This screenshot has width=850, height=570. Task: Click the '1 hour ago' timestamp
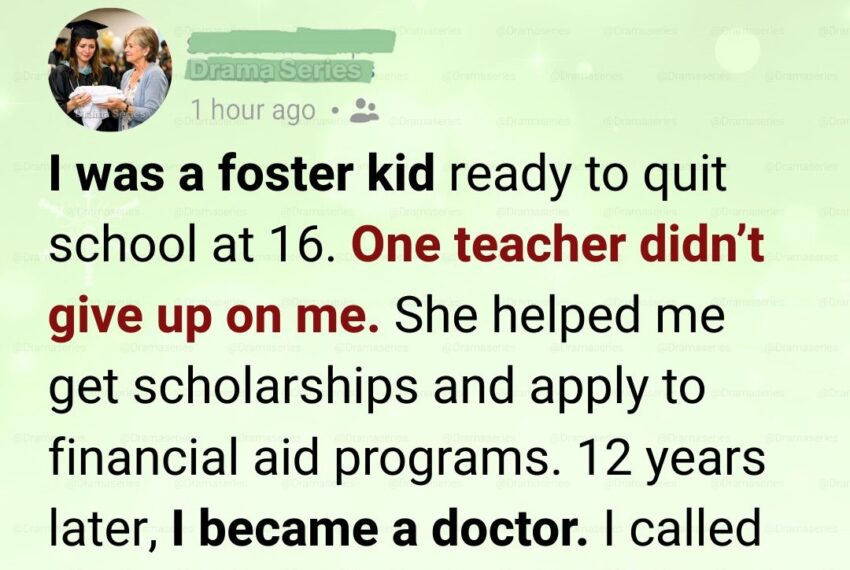point(252,109)
